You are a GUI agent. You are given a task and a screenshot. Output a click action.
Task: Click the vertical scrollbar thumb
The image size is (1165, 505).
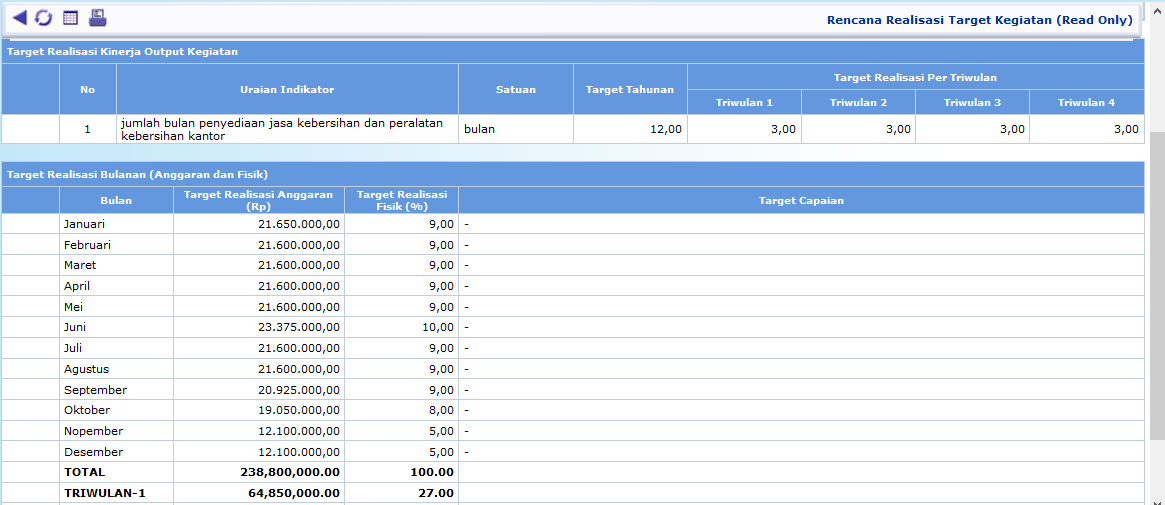tap(1157, 285)
